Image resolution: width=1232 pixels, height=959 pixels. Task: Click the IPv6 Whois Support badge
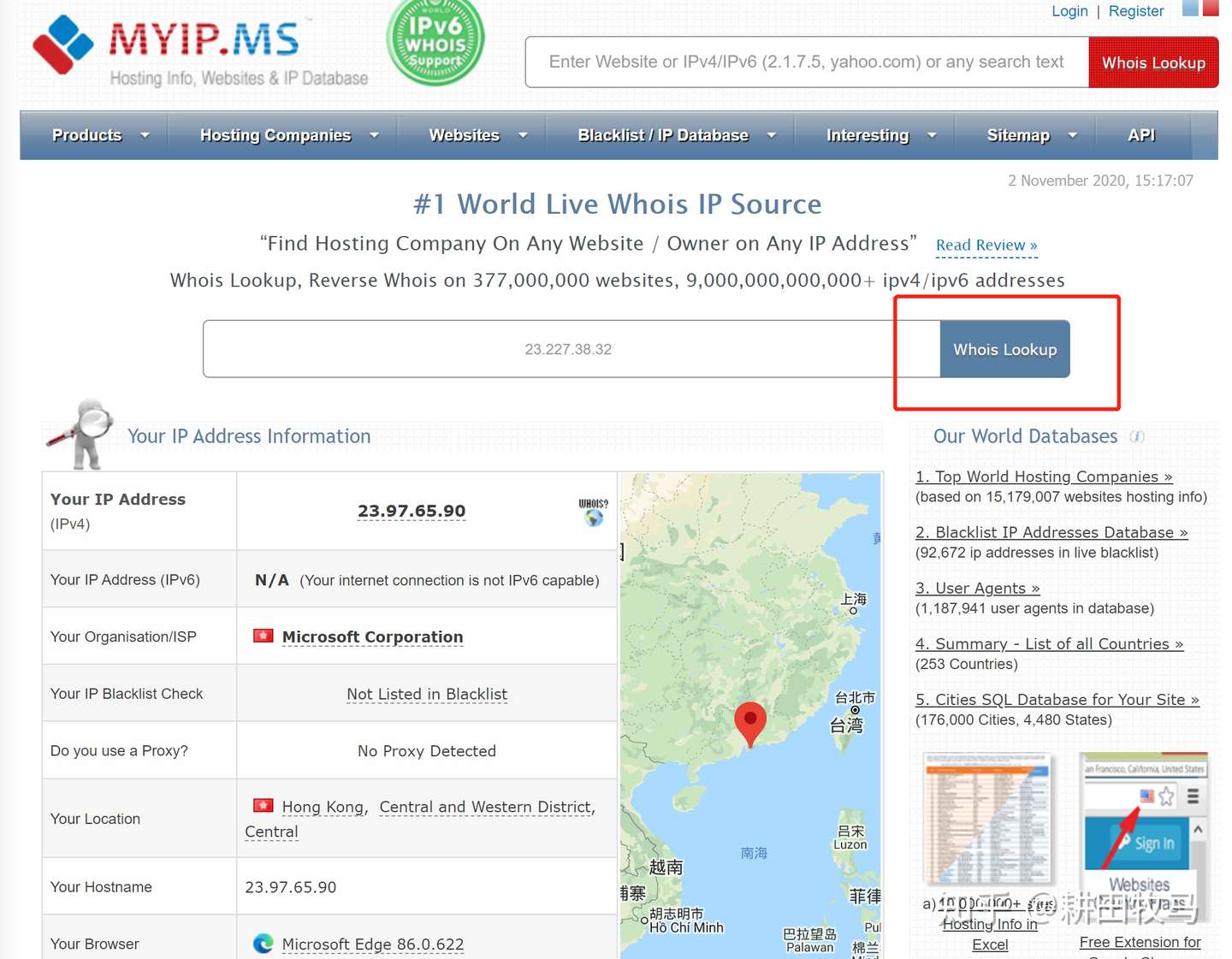coord(435,40)
